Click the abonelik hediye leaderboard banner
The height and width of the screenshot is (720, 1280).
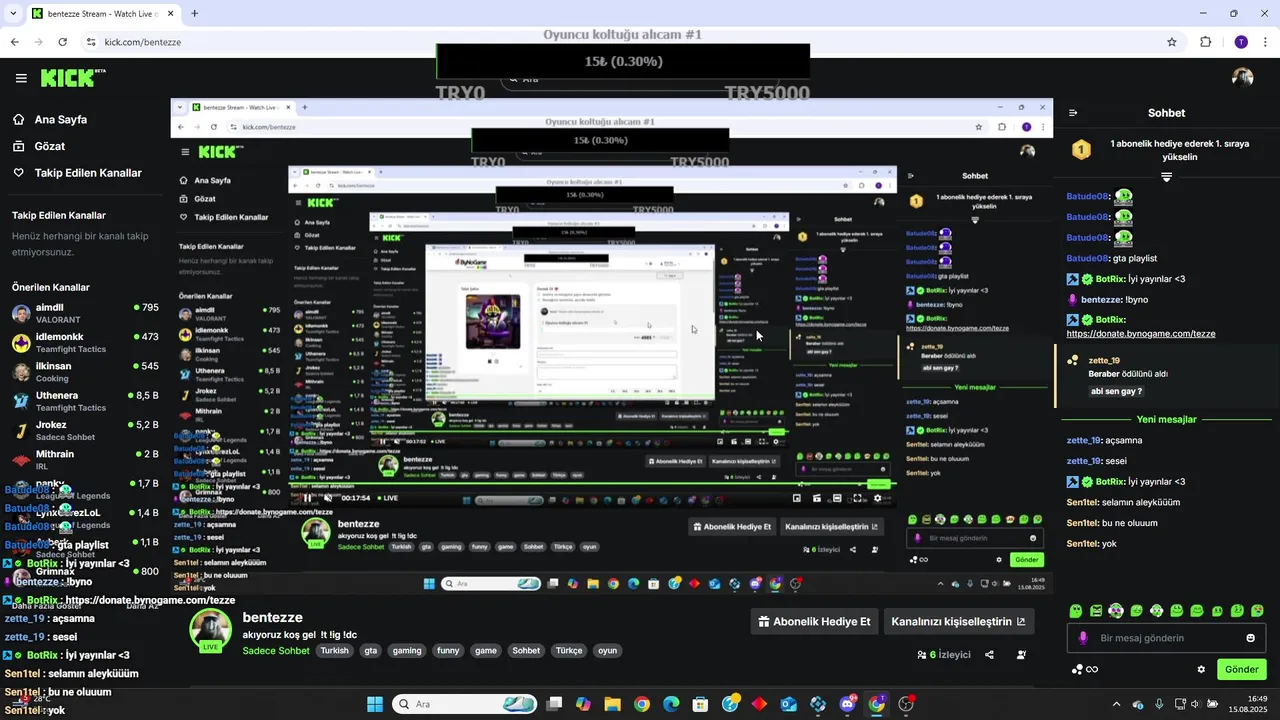click(x=1166, y=150)
